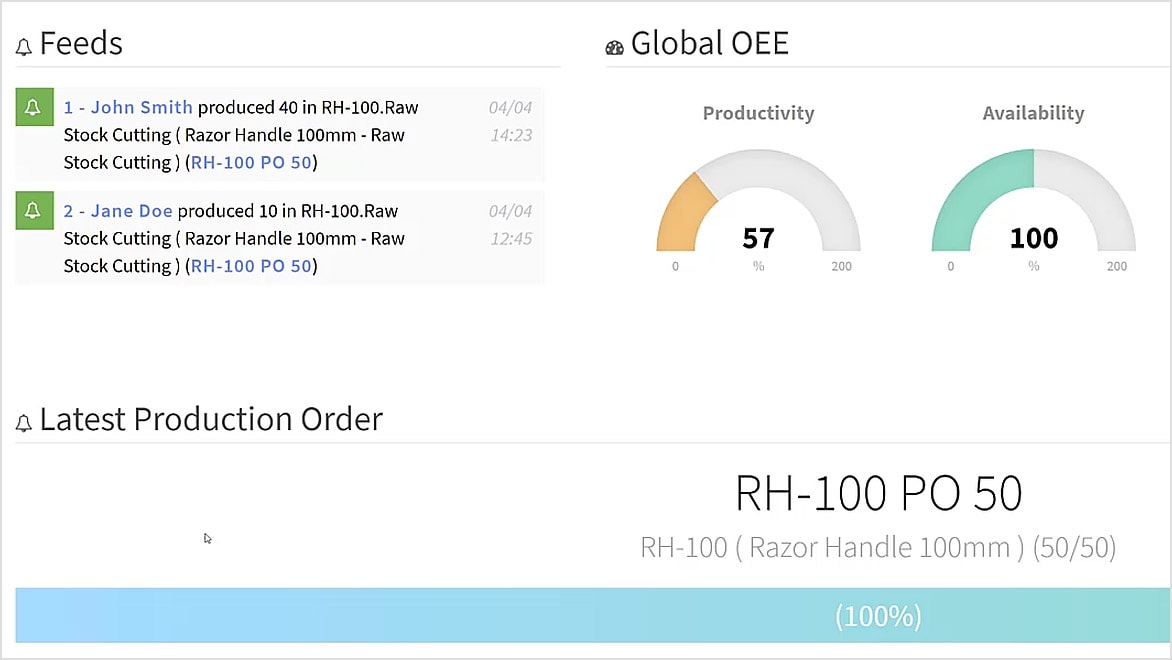This screenshot has width=1172, height=660.
Task: Select the Feeds section heading
Action: click(80, 44)
